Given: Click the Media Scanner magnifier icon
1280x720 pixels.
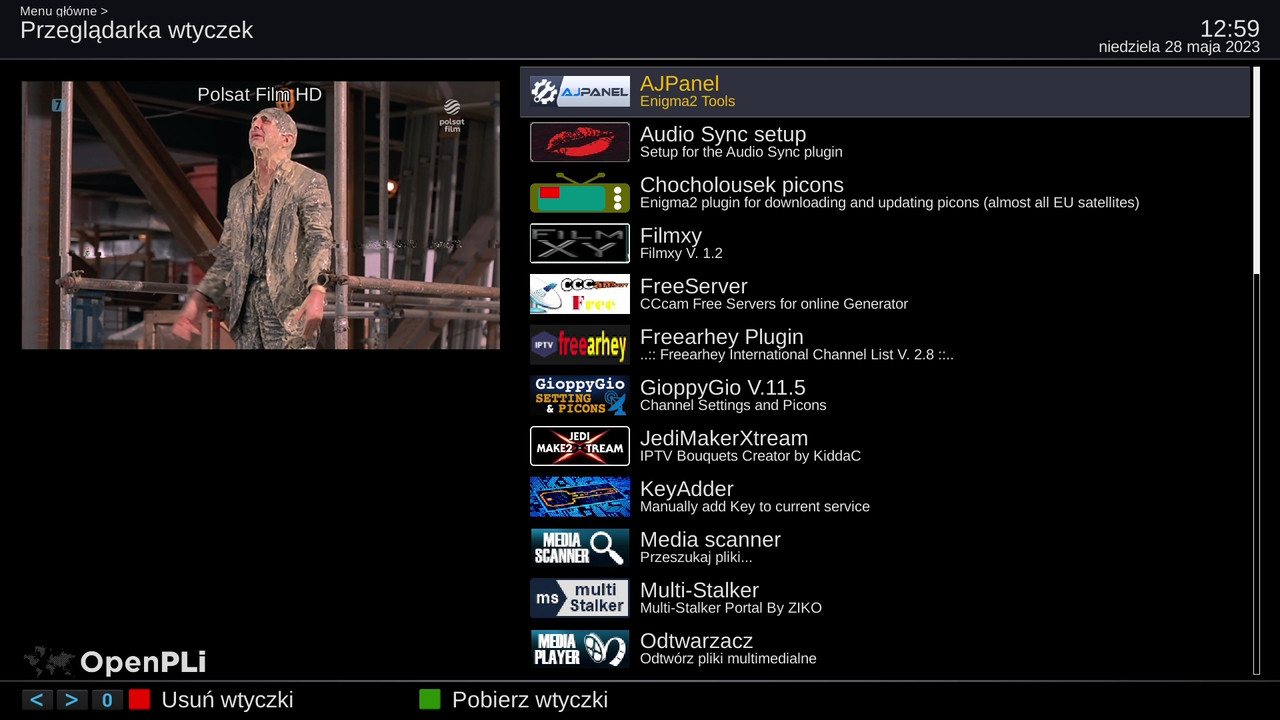Looking at the screenshot, I should tap(580, 548).
